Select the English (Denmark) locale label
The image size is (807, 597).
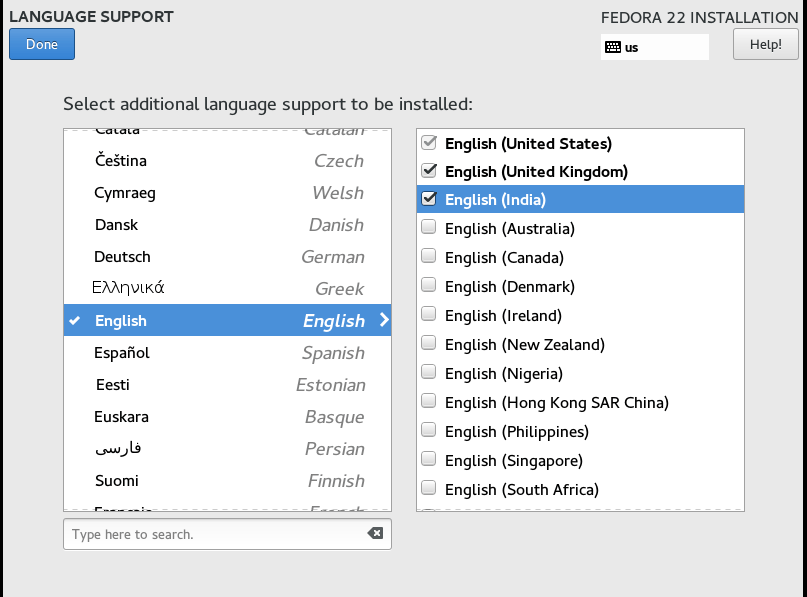click(x=510, y=286)
